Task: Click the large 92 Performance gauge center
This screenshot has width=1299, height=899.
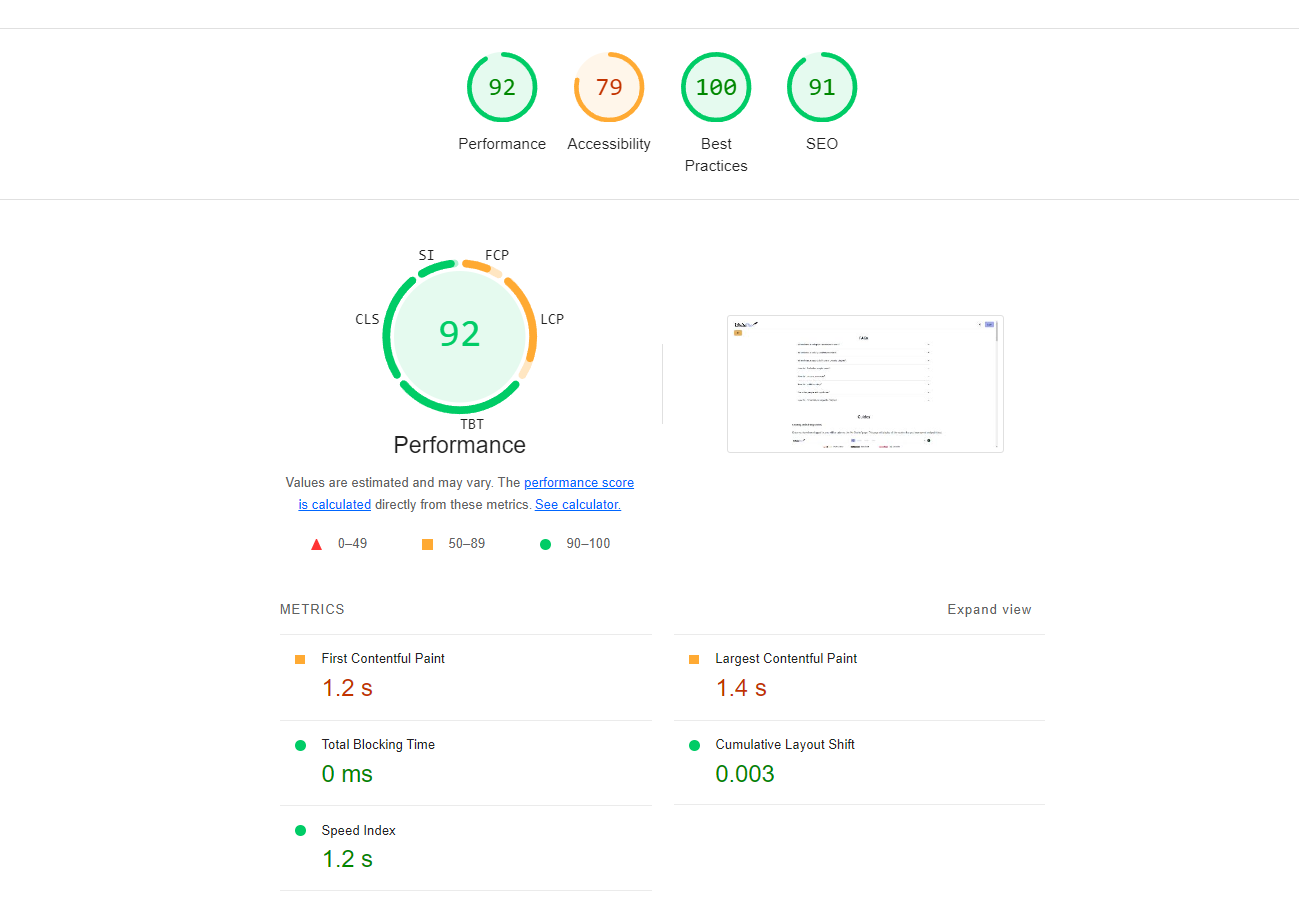Action: coord(460,334)
